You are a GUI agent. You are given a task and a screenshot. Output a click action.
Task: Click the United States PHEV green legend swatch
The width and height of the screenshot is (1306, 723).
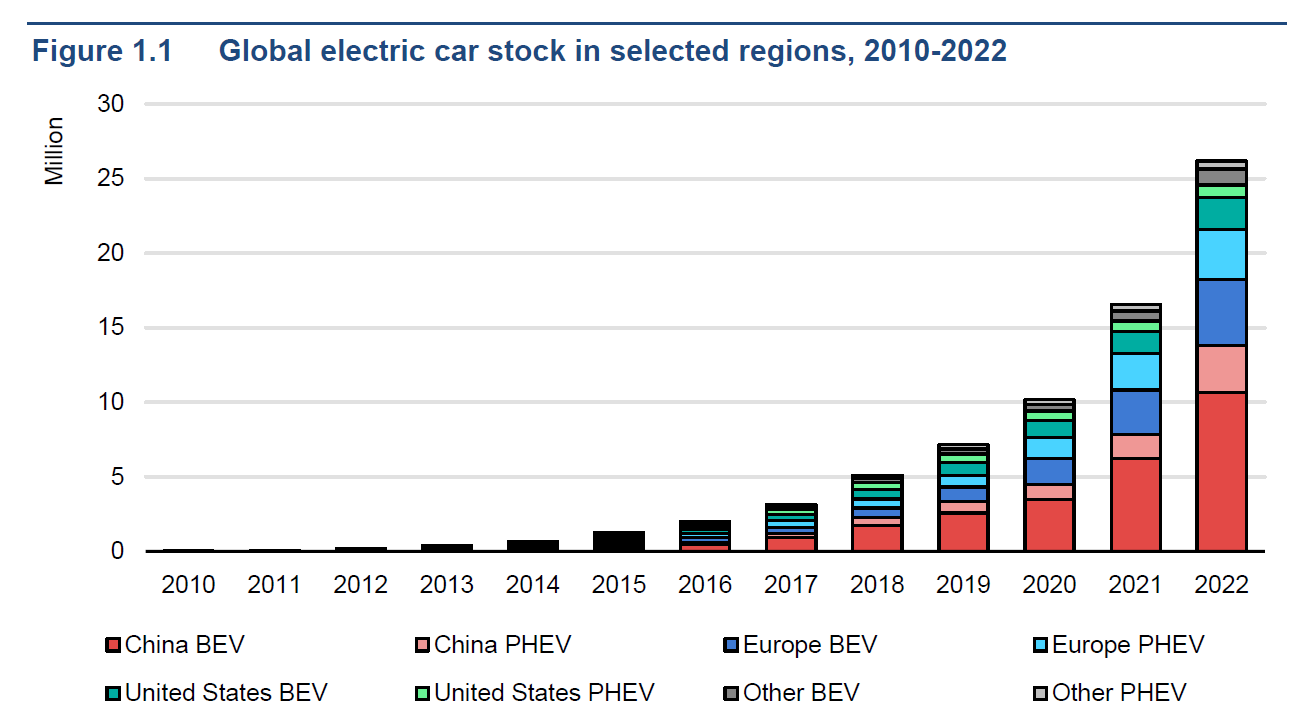pyautogui.click(x=422, y=693)
